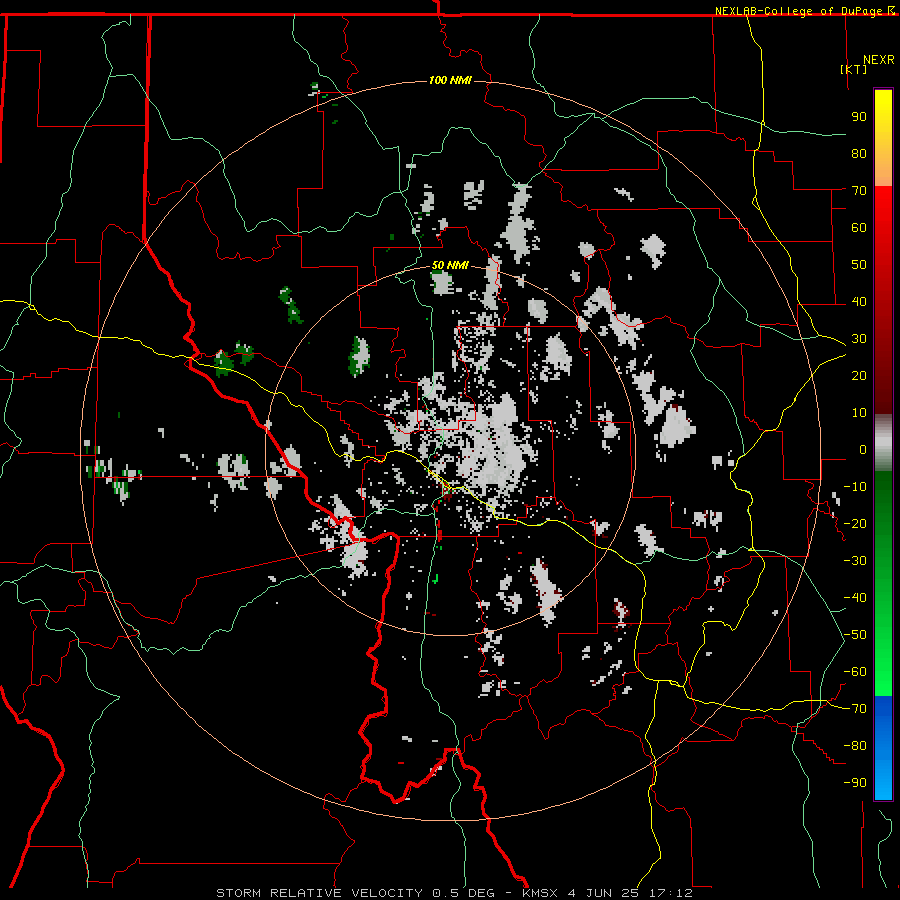Click the -90 value on velocity scale
Image resolution: width=900 pixels, height=900 pixels.
pyautogui.click(x=855, y=783)
